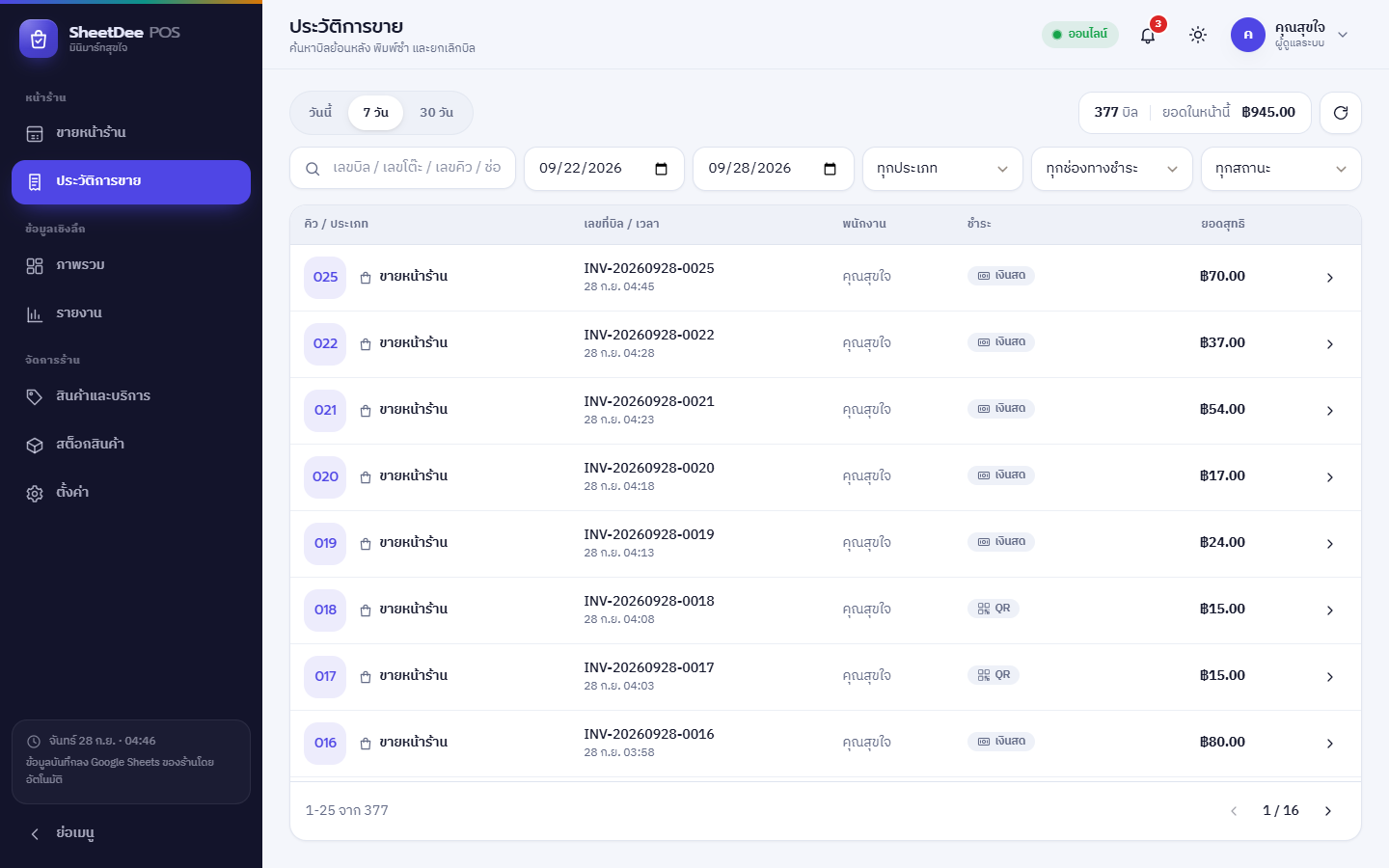Click เงินสด payment badge for INV-20260928-0021
The width and height of the screenshot is (1389, 868).
1001,409
